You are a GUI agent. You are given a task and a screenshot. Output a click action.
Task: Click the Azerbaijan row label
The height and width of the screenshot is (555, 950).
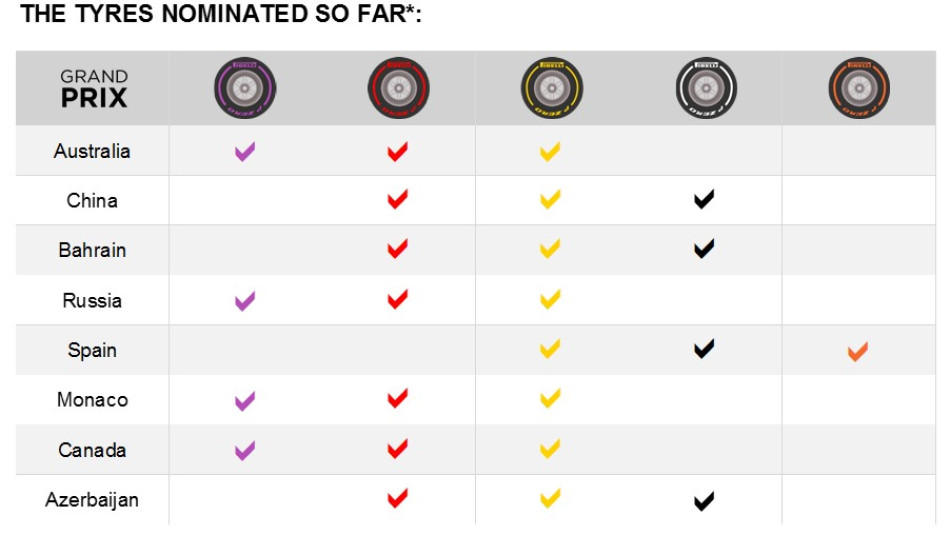pos(92,500)
